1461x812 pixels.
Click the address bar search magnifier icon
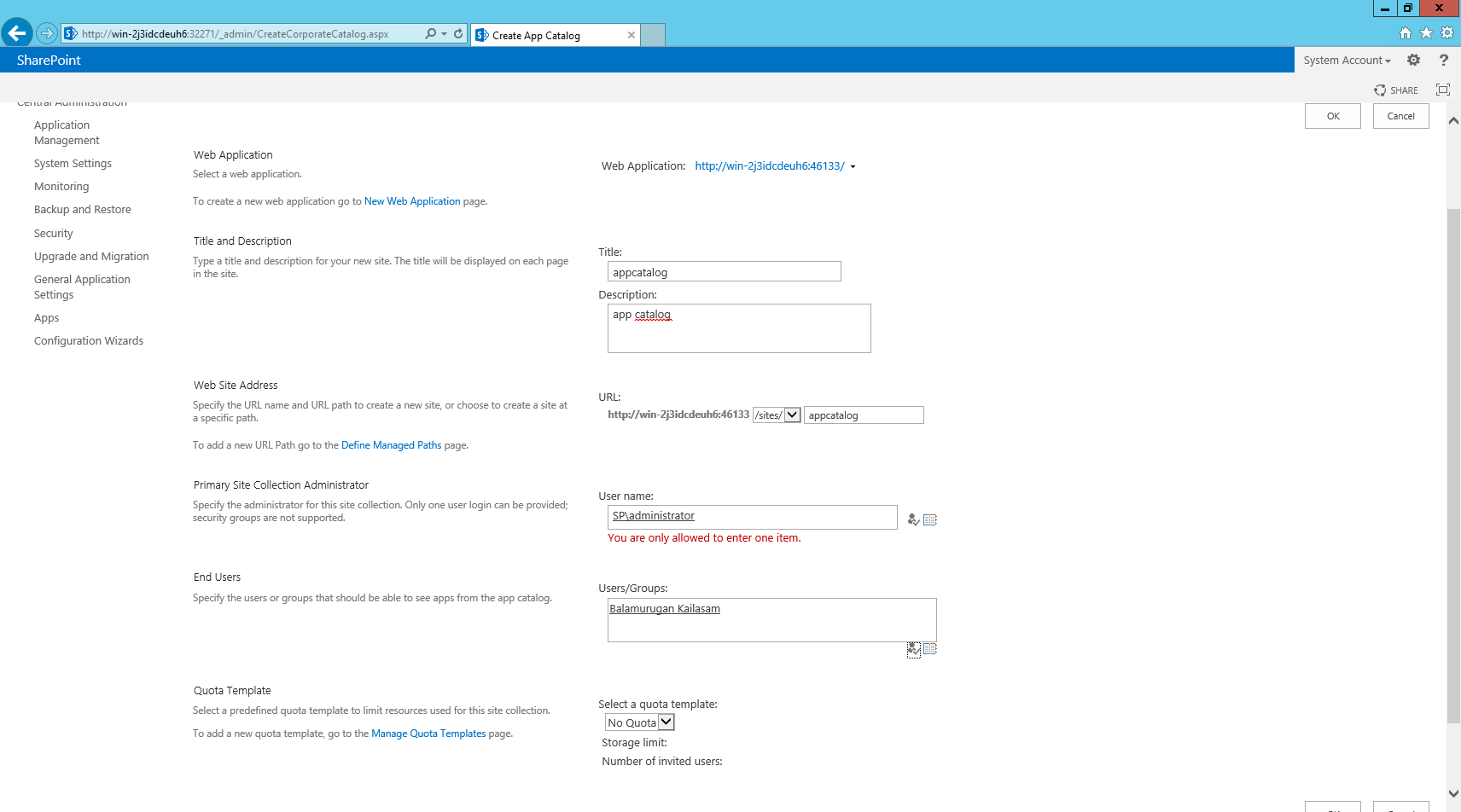(430, 33)
